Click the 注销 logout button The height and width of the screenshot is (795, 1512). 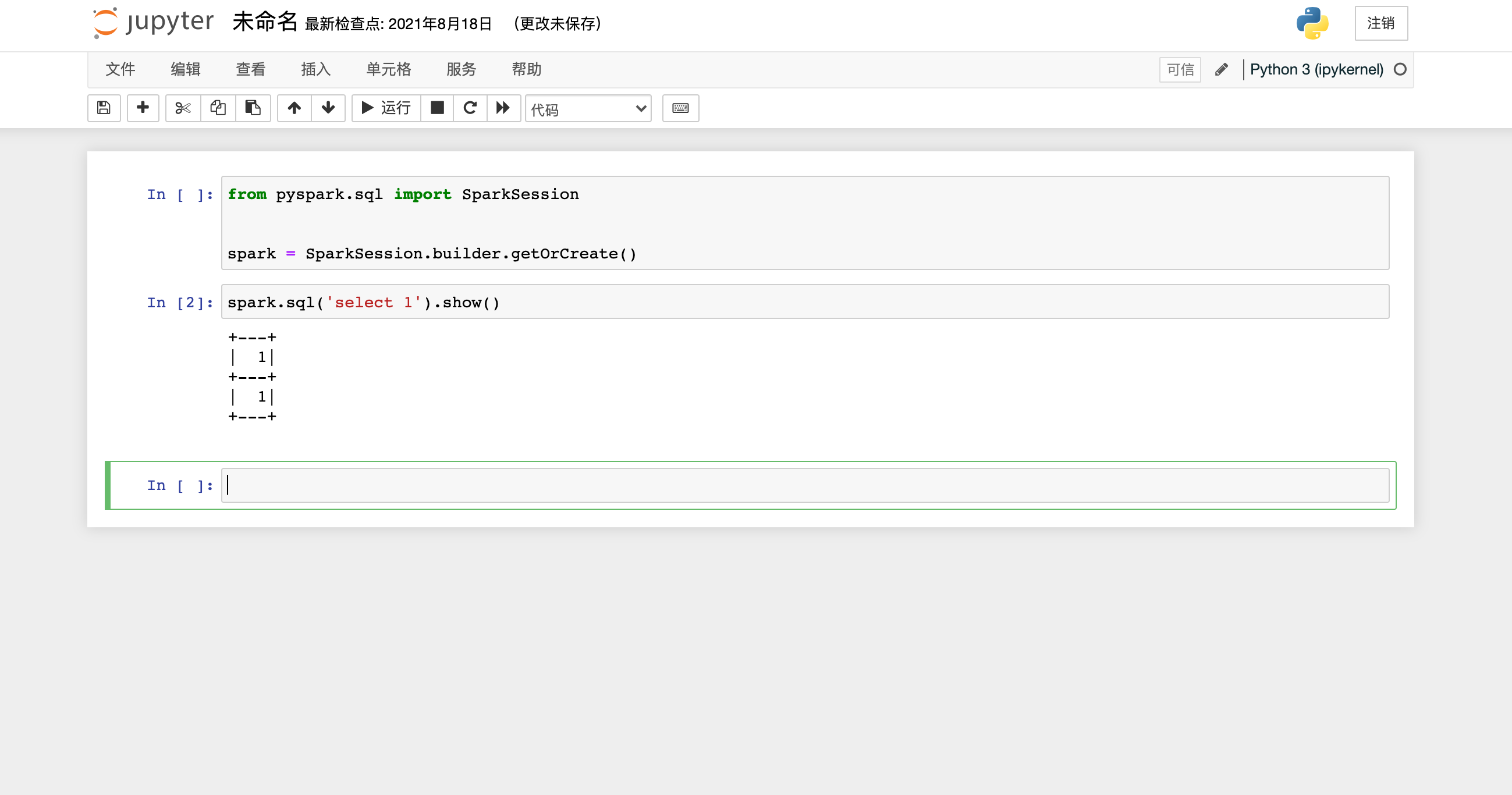[x=1380, y=23]
